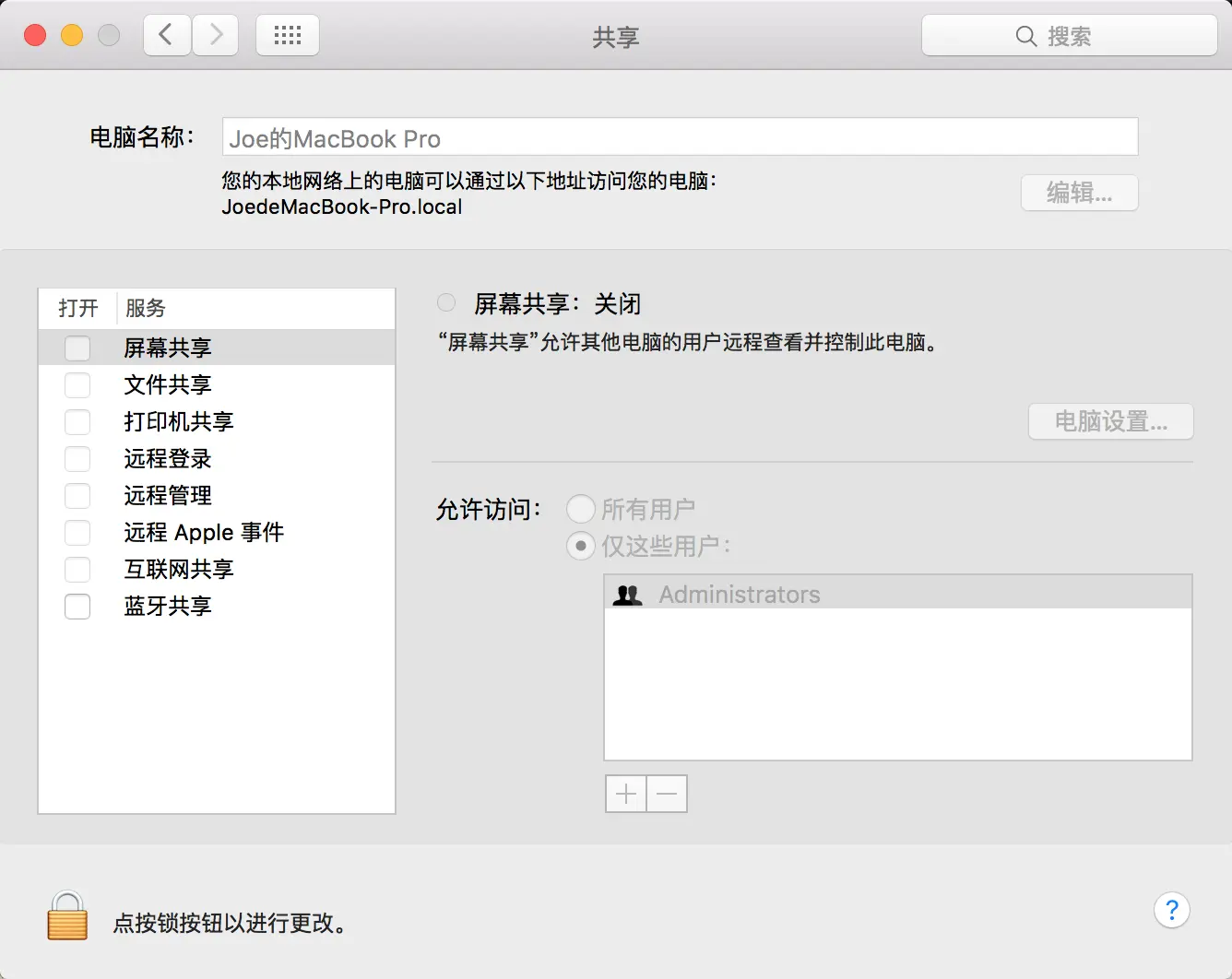Click the 电脑名称 text field
Image resolution: width=1232 pixels, height=979 pixels.
point(680,137)
